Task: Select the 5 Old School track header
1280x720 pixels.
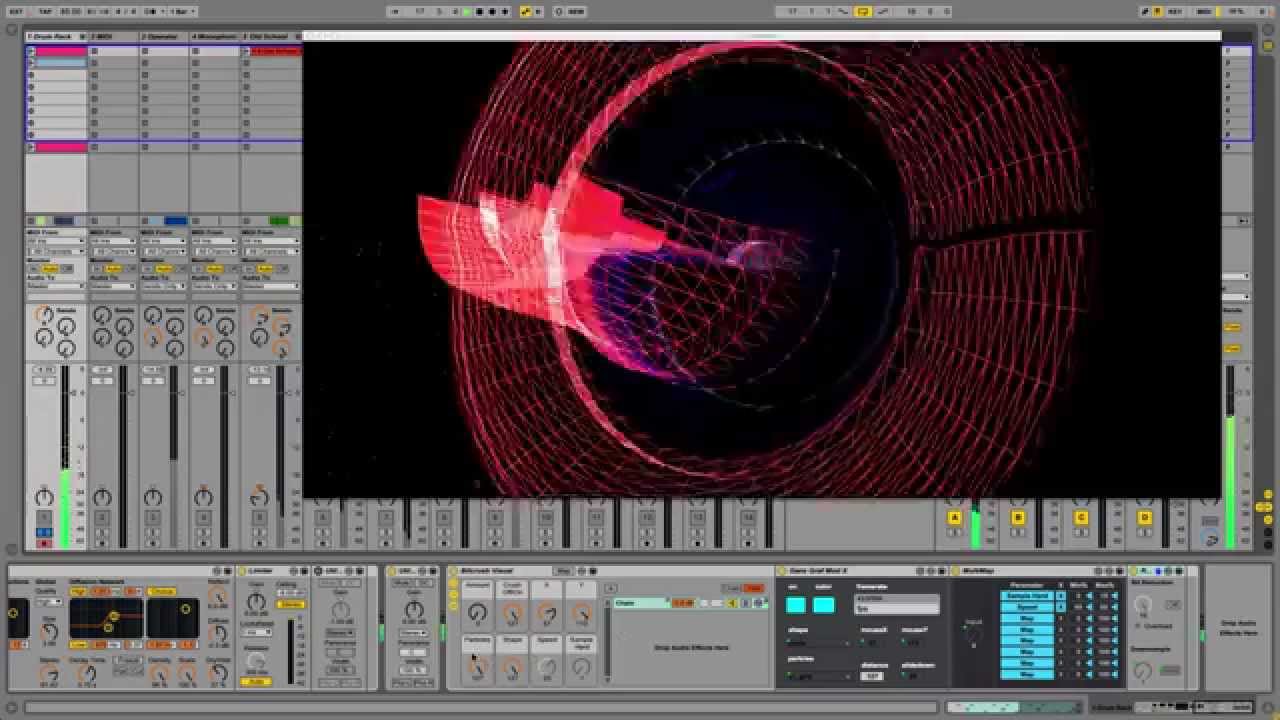Action: (x=271, y=36)
